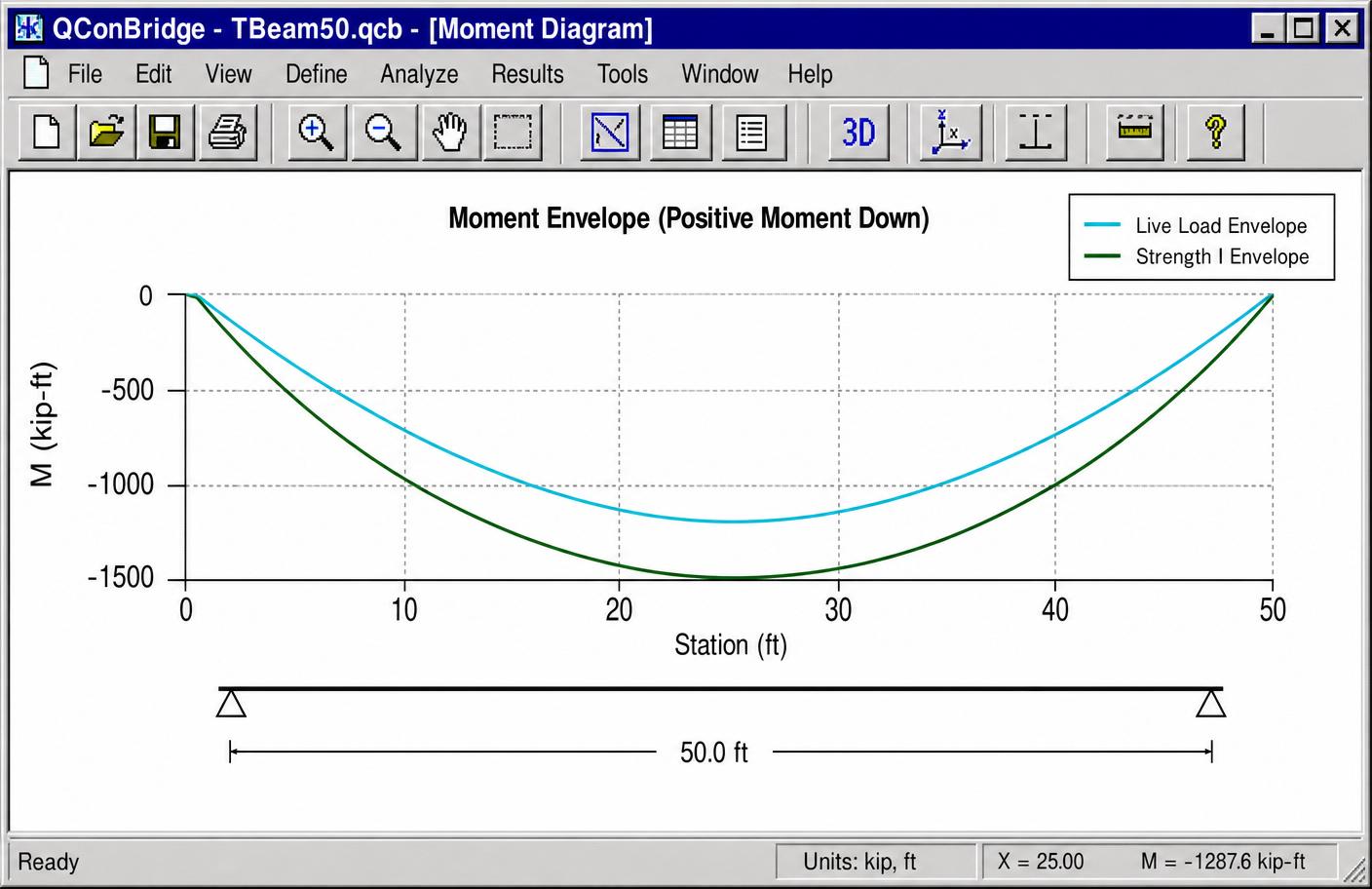
Task: Open help with the question mark icon
Action: 1215,132
